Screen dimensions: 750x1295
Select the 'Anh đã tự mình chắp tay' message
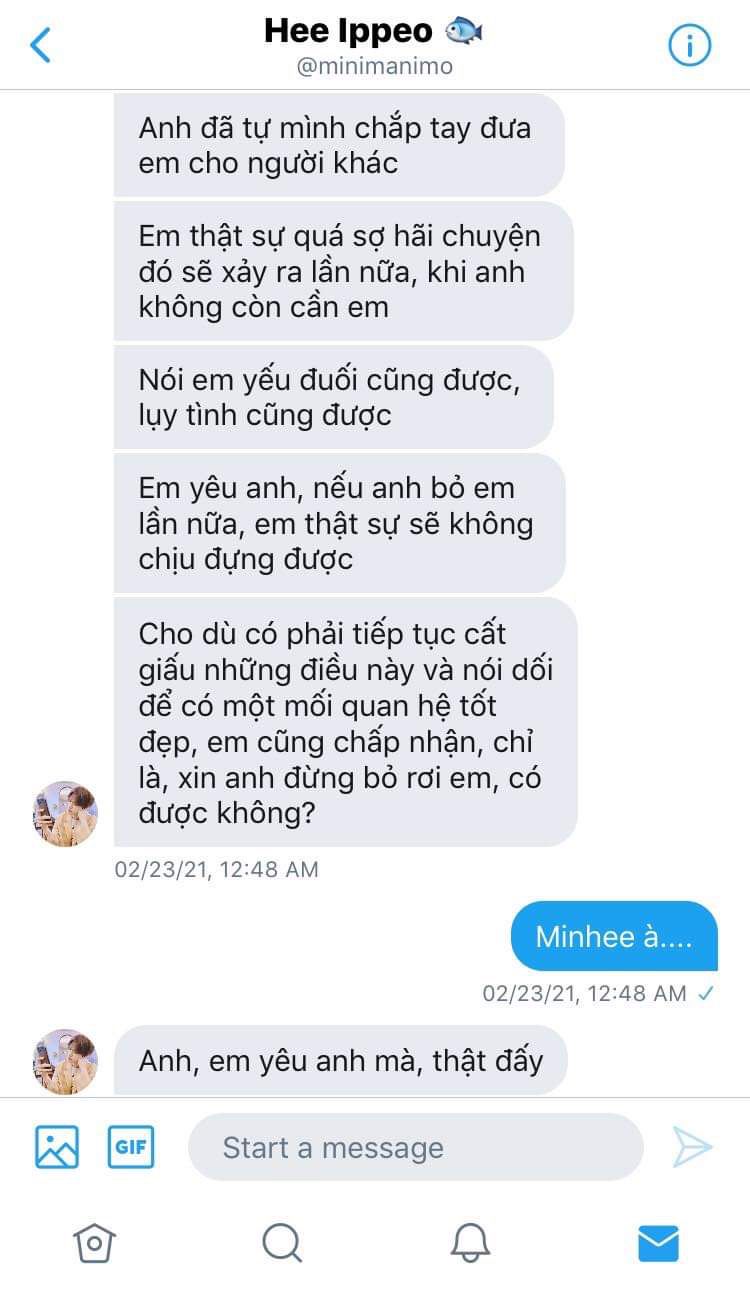click(x=339, y=145)
